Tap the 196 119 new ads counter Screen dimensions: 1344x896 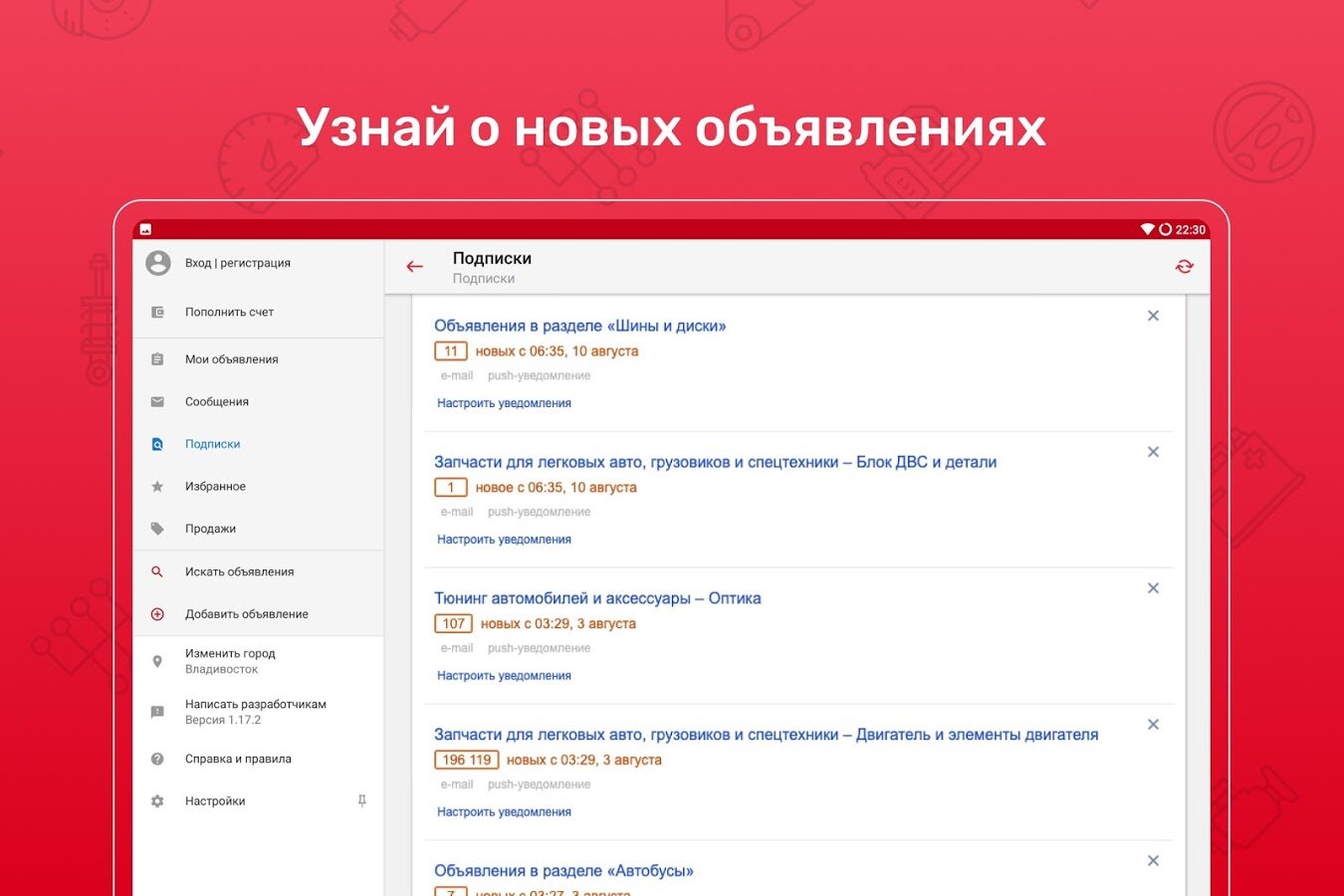(x=467, y=760)
